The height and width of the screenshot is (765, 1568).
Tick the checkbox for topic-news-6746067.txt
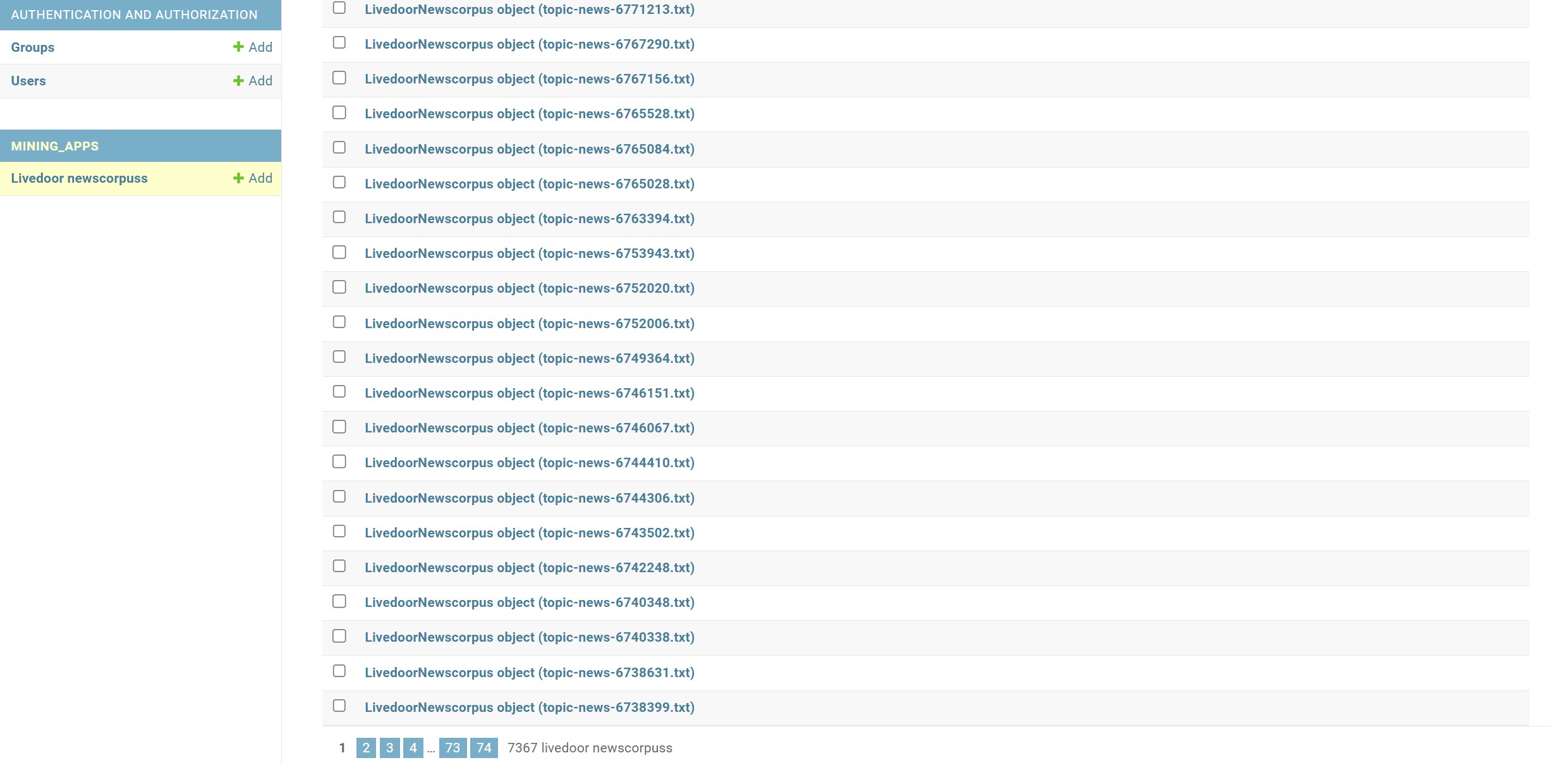click(339, 427)
